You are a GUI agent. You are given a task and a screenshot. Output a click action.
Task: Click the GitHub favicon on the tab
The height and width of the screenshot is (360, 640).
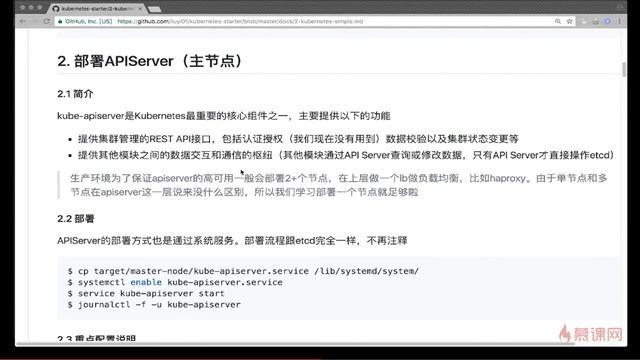56,9
